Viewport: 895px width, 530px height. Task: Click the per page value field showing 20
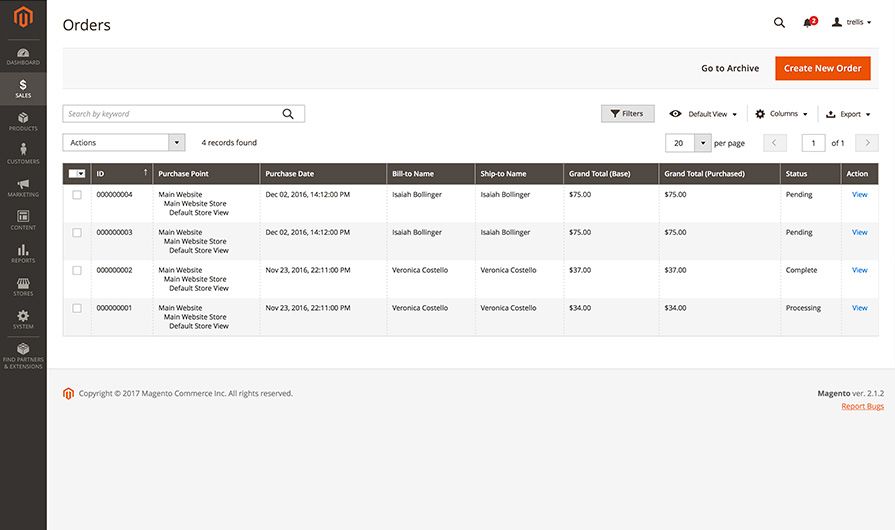pos(680,143)
